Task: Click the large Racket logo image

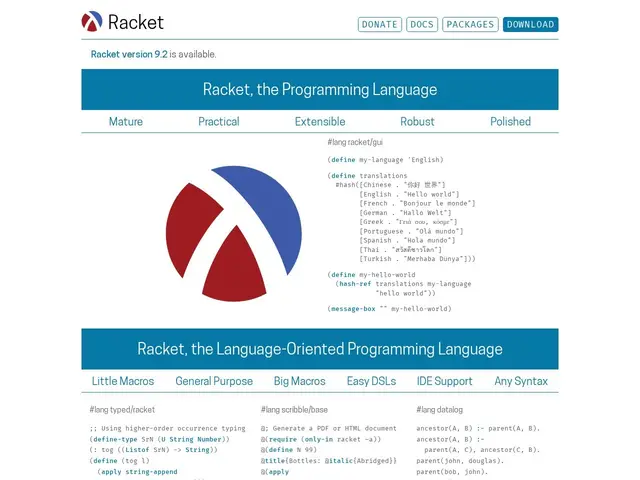Action: 234,233
